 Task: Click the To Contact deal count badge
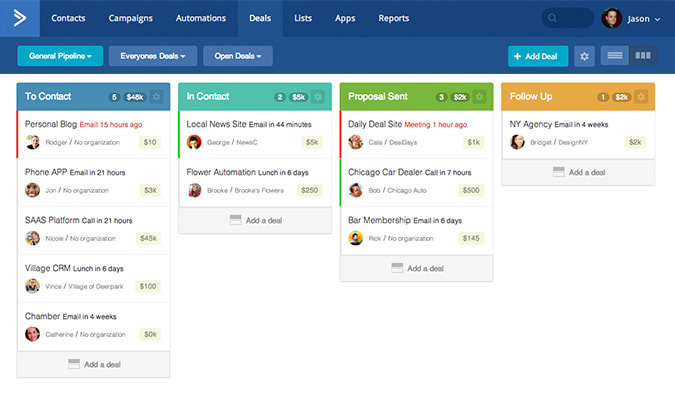(114, 97)
